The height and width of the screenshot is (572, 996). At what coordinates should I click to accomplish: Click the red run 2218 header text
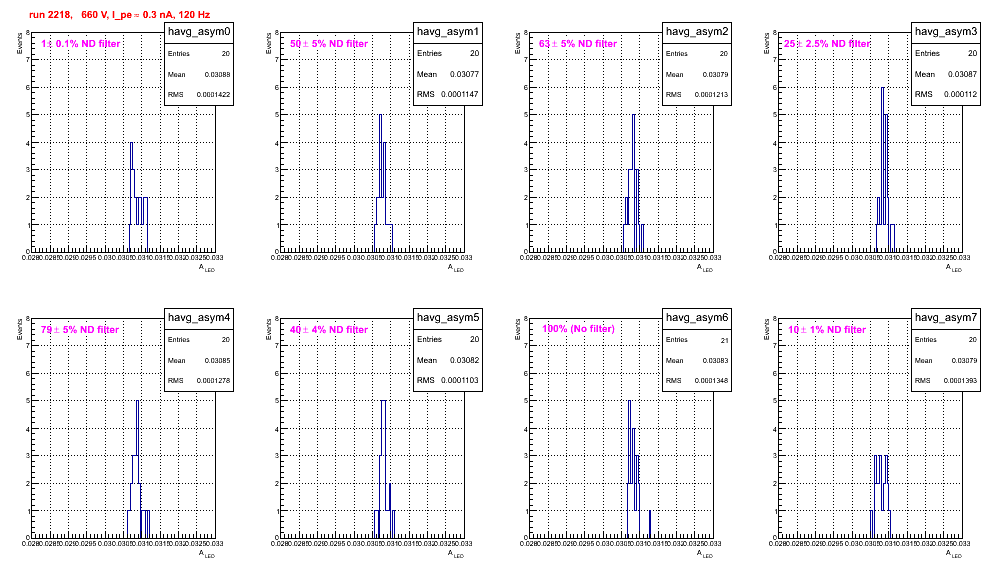(119, 15)
